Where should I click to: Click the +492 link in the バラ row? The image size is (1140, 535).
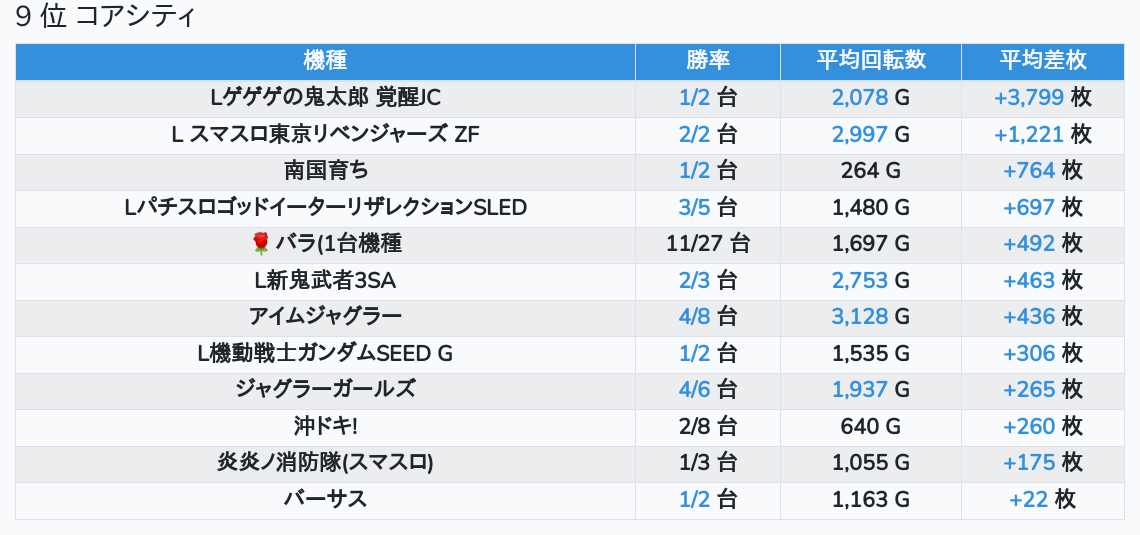tap(1029, 243)
